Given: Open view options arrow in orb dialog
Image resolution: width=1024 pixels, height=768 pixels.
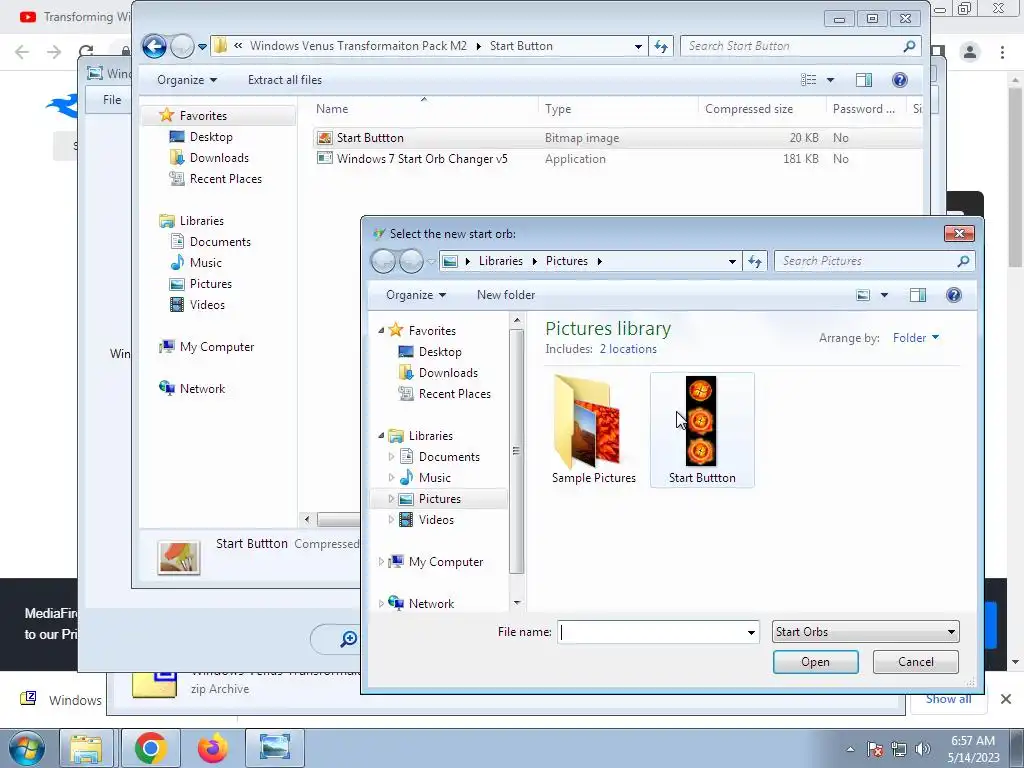Looking at the screenshot, I should click(884, 295).
